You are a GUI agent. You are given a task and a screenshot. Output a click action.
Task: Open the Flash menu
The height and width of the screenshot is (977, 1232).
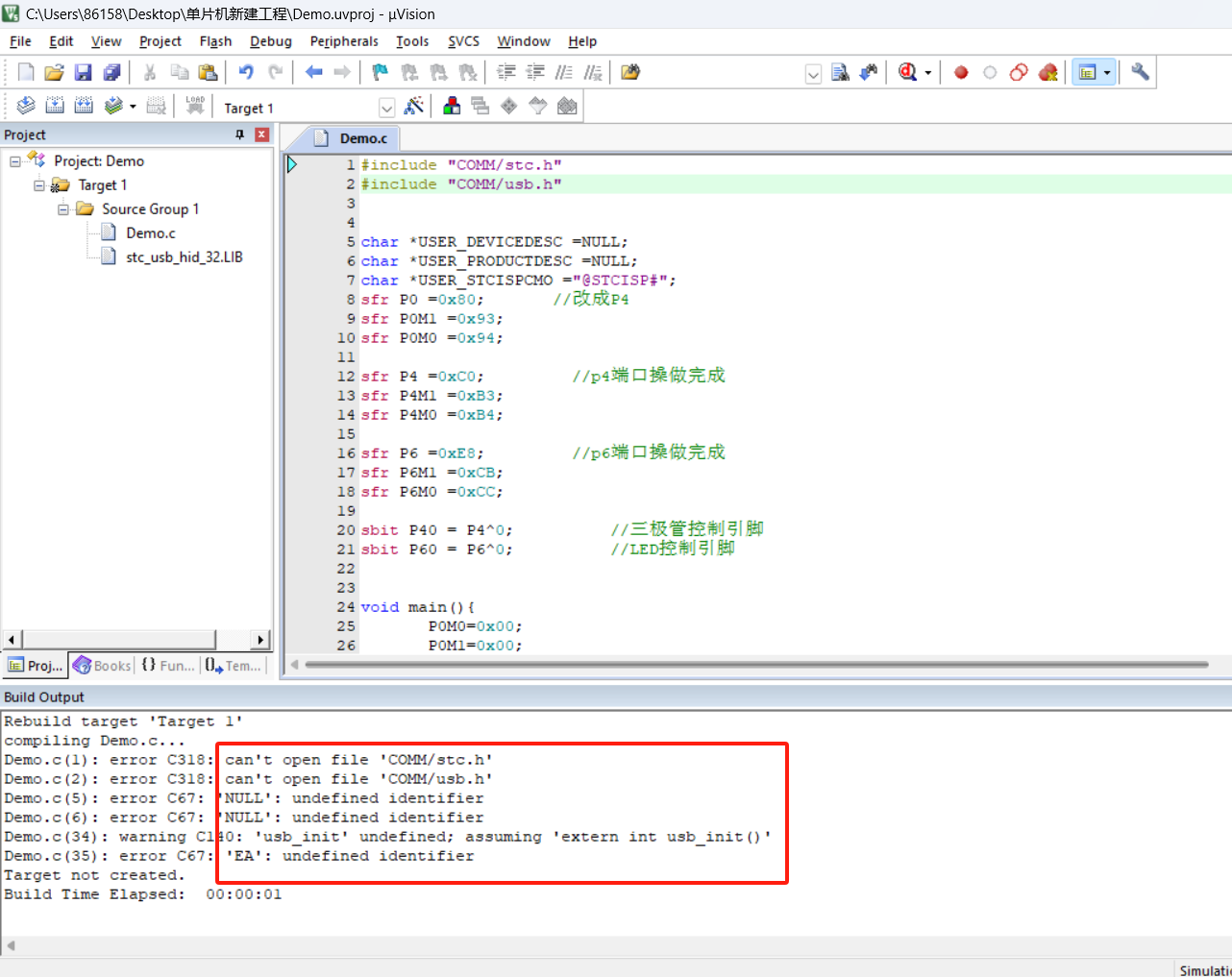[x=215, y=41]
